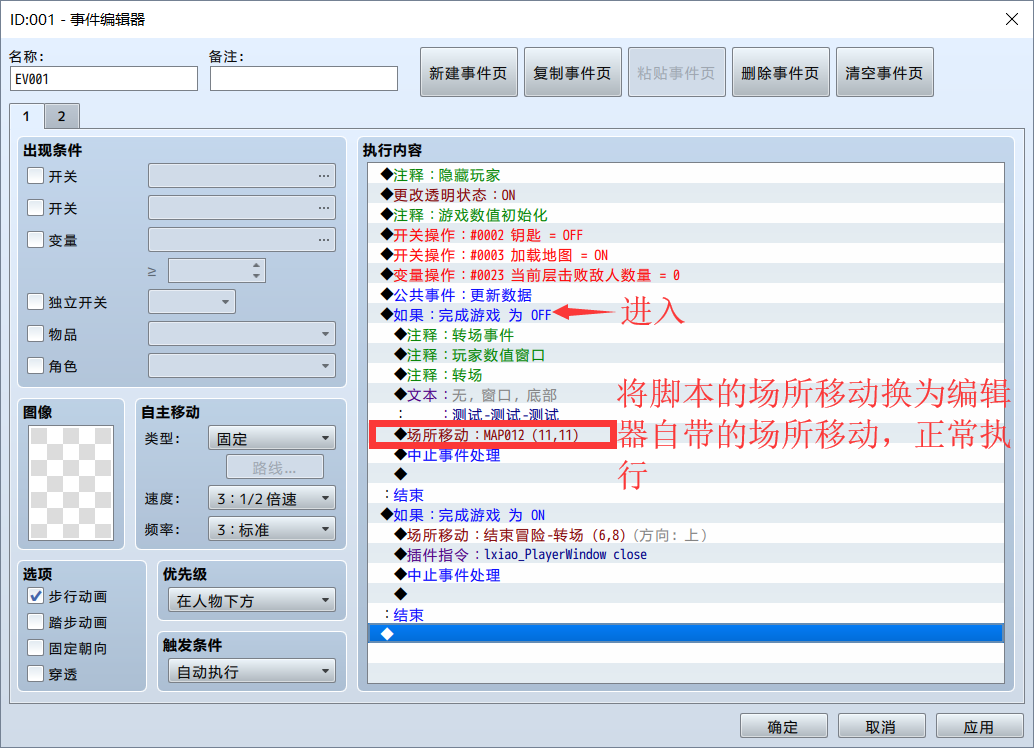Uncheck the 步行动画 option
The height and width of the screenshot is (748, 1034).
(36, 596)
